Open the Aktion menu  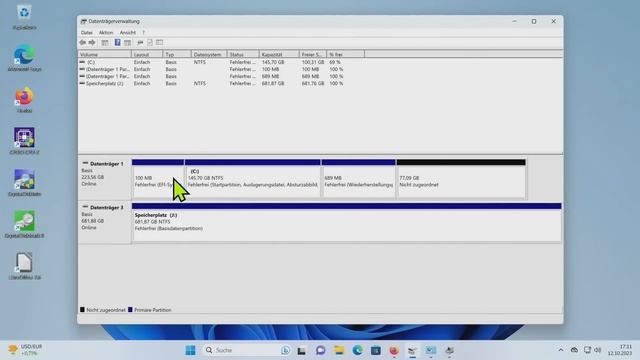[x=106, y=33]
